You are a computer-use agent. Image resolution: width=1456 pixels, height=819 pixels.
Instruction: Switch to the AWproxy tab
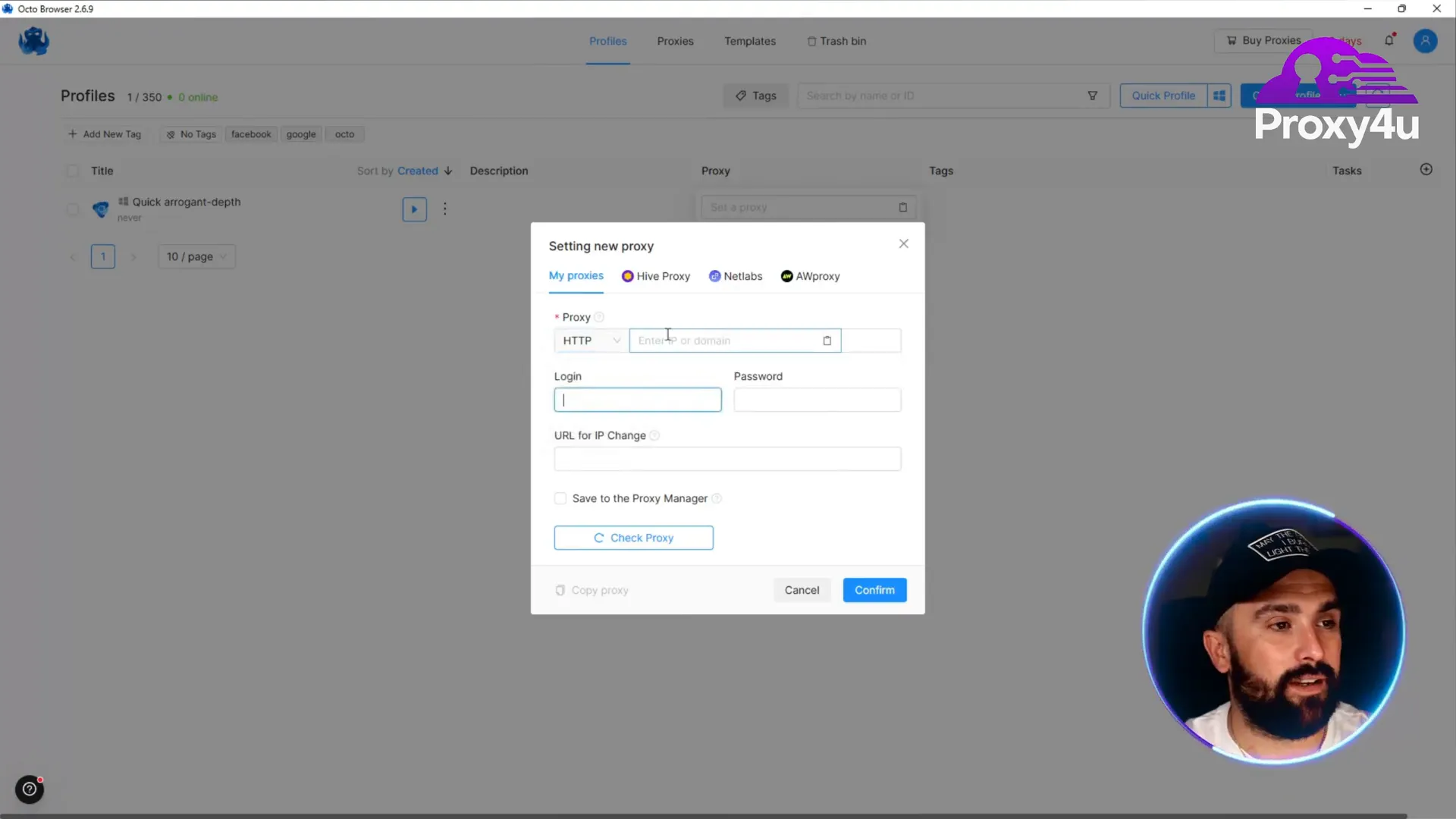pyautogui.click(x=810, y=276)
